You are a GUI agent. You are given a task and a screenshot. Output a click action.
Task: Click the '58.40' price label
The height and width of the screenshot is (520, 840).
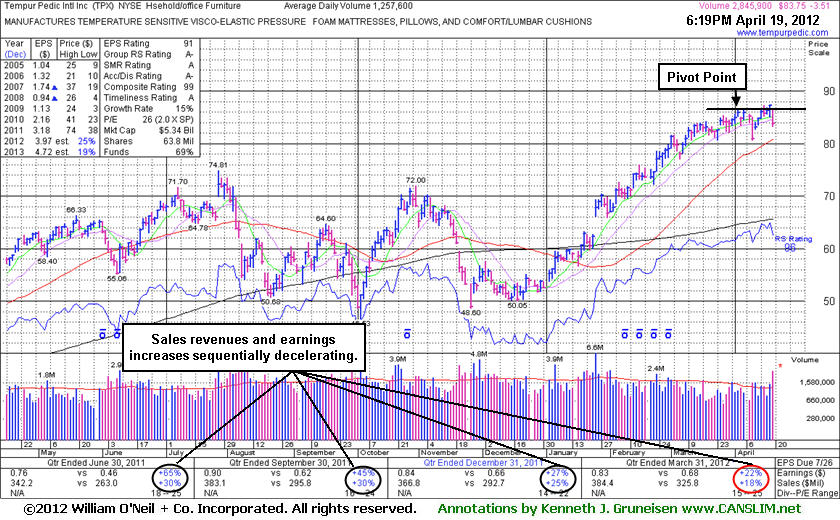click(47, 261)
